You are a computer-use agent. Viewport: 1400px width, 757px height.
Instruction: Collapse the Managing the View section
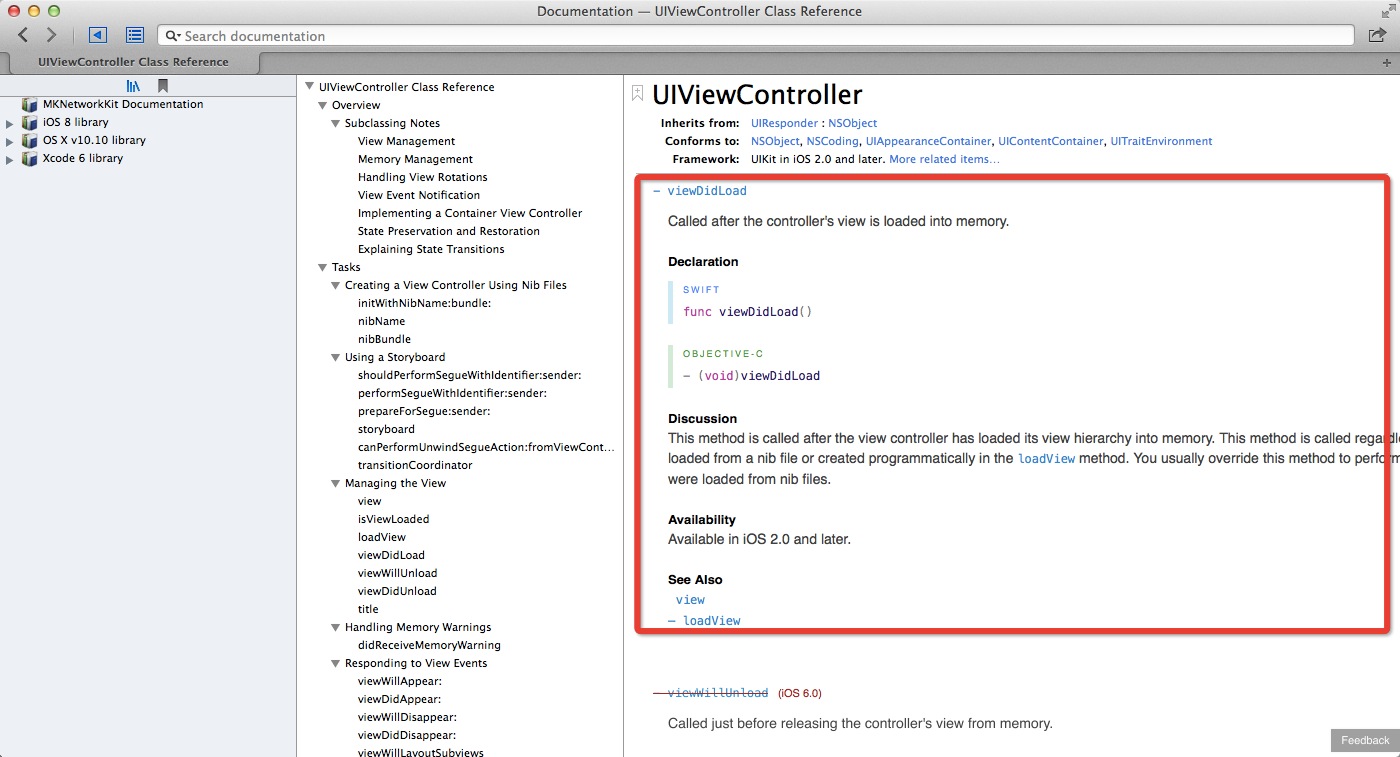tap(336, 484)
